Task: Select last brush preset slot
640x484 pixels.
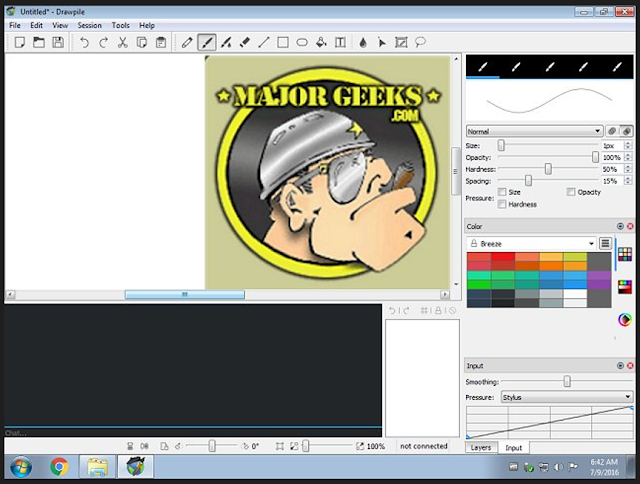Action: point(617,66)
